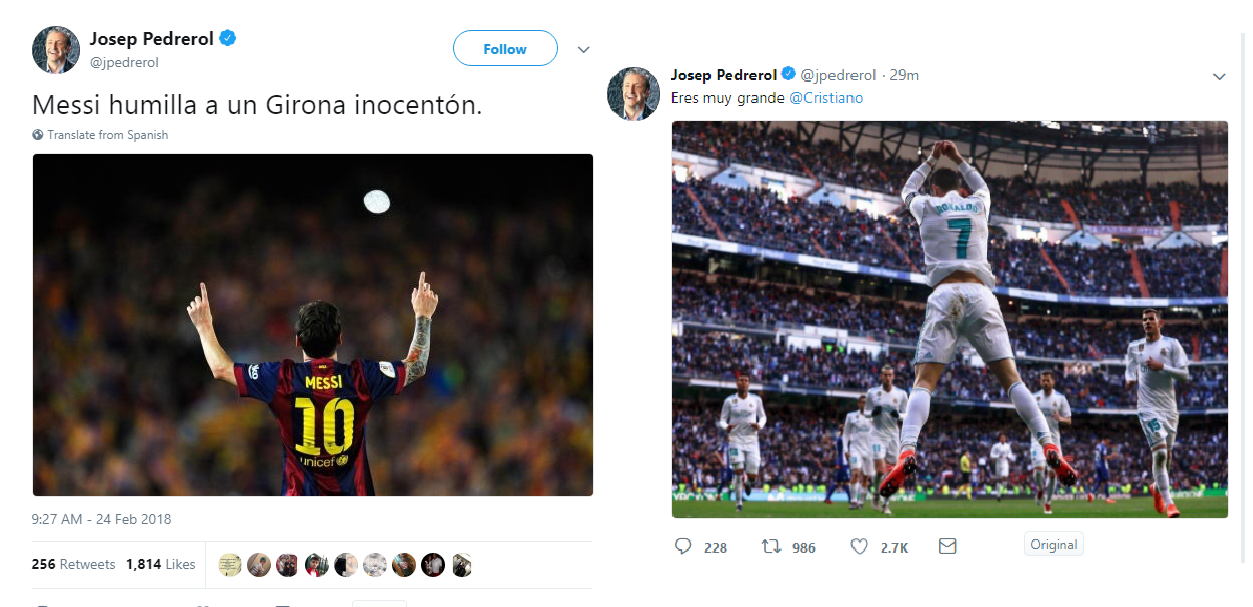The height and width of the screenshot is (607, 1253).
Task: Follow Josep Pedrerol
Action: pyautogui.click(x=505, y=49)
